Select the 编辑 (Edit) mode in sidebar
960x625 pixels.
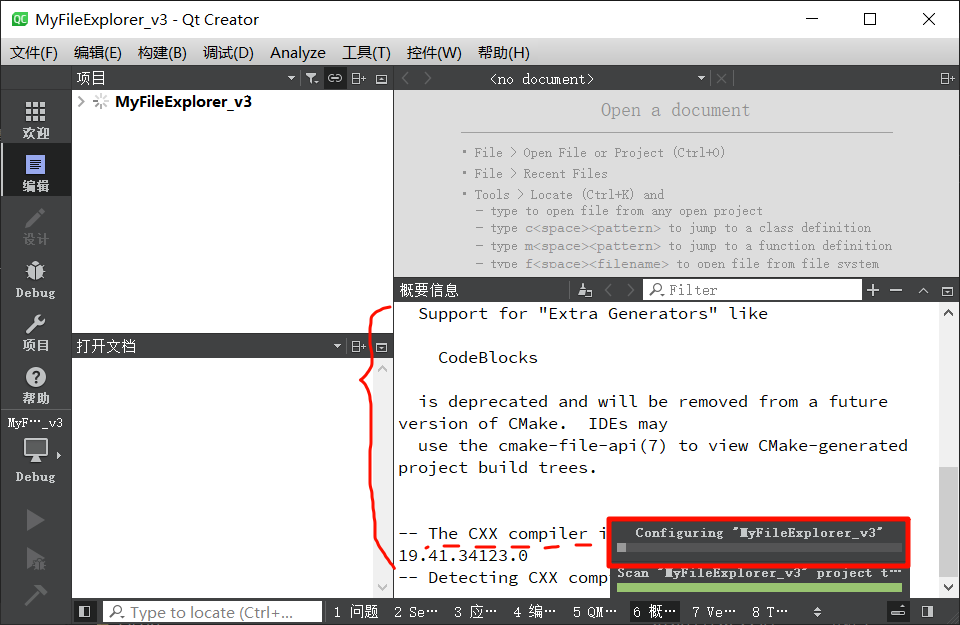(36, 173)
